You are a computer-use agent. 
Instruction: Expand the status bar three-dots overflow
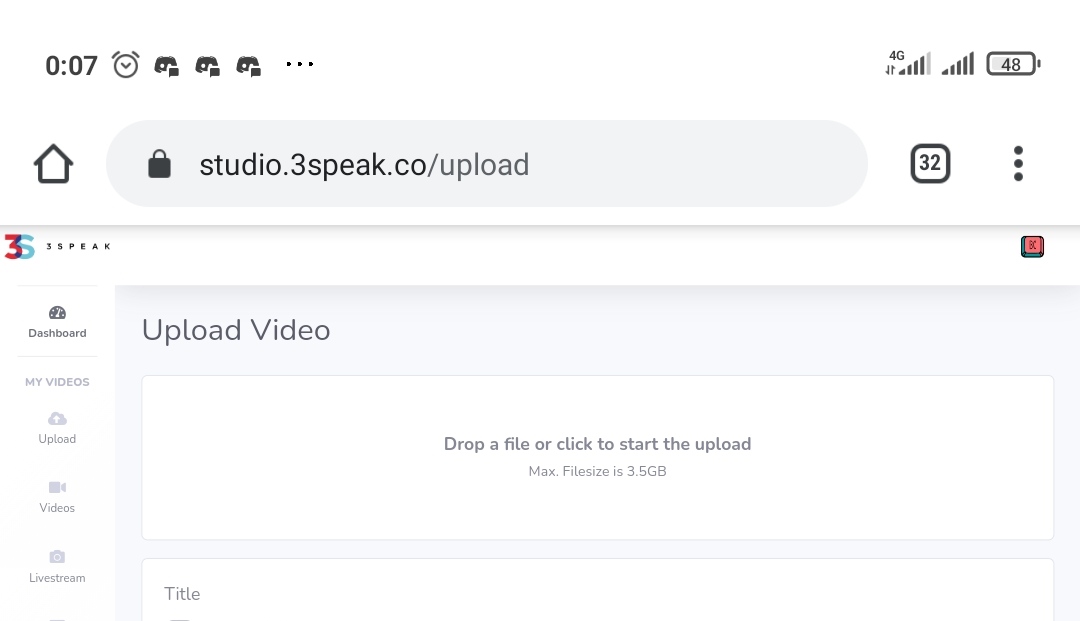click(x=300, y=64)
